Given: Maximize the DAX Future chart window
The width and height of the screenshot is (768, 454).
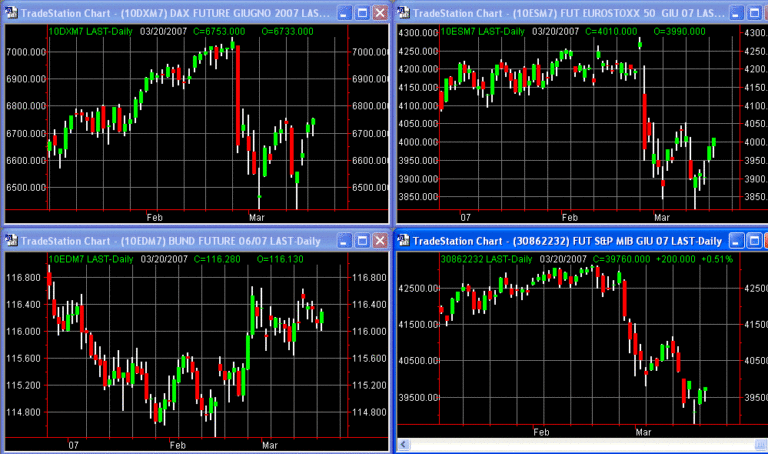Looking at the screenshot, I should [x=361, y=13].
